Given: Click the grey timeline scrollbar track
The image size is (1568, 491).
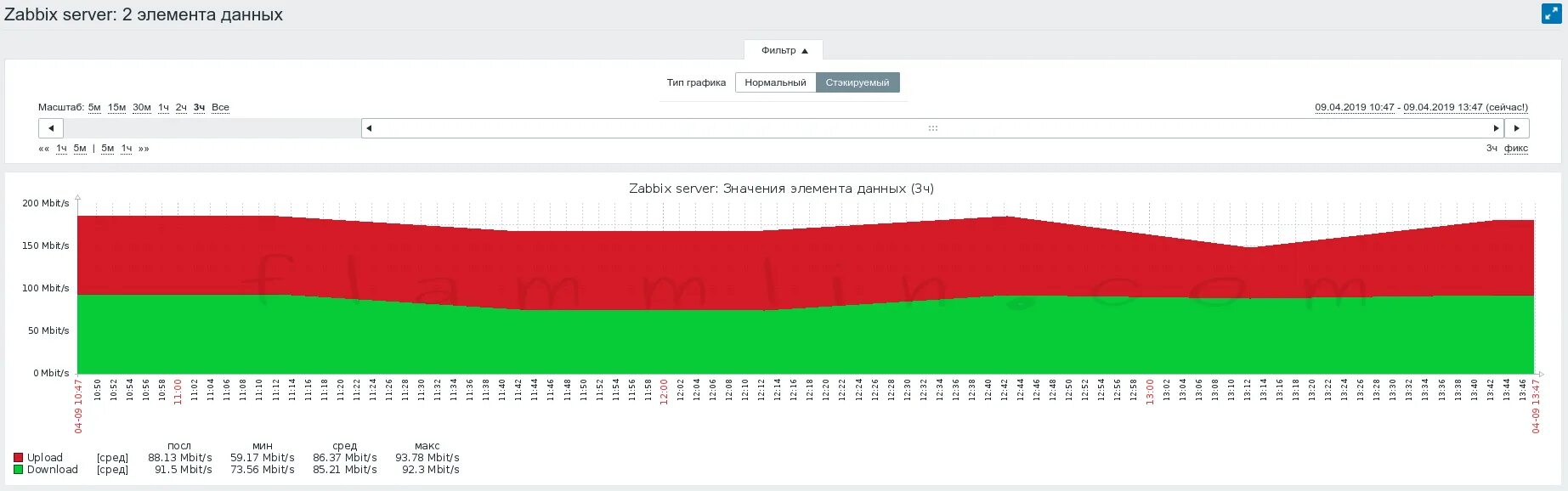Looking at the screenshot, I should tap(212, 128).
